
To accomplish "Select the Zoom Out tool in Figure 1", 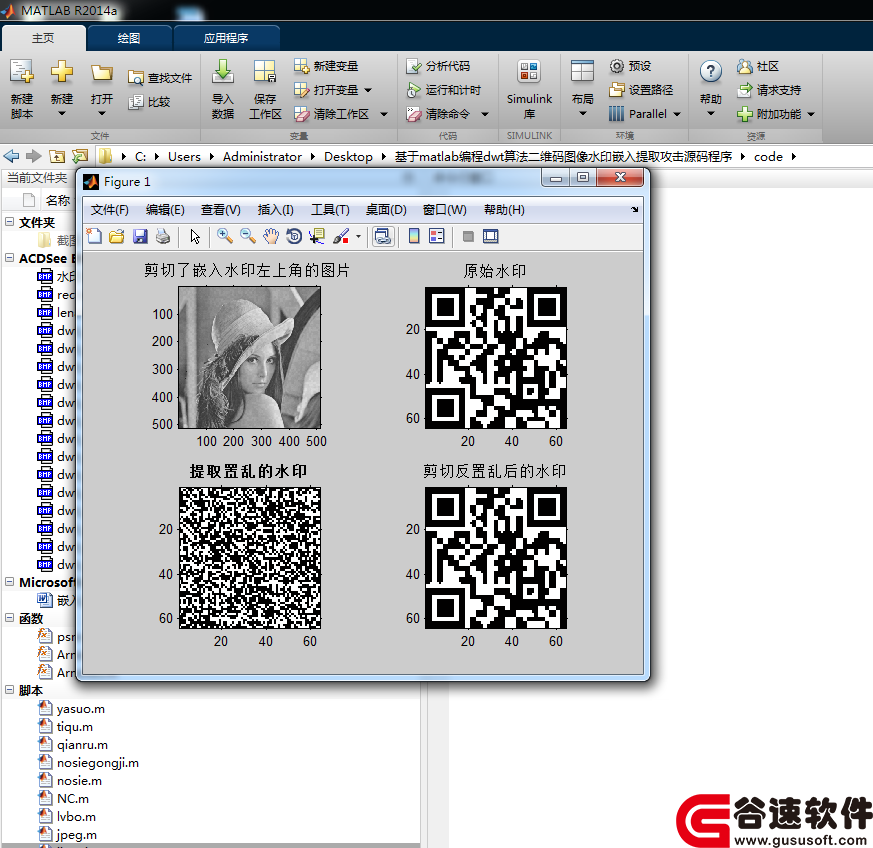I will point(248,236).
